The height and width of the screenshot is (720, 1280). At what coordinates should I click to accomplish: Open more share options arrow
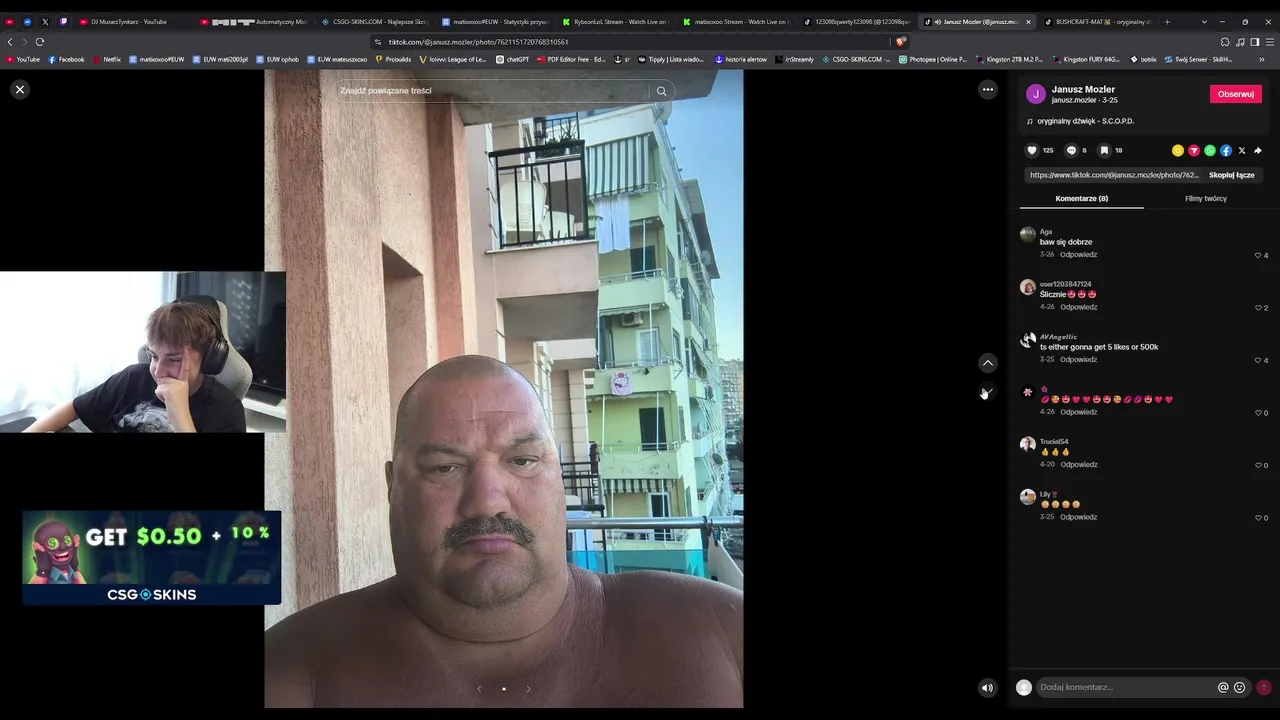pos(1258,151)
